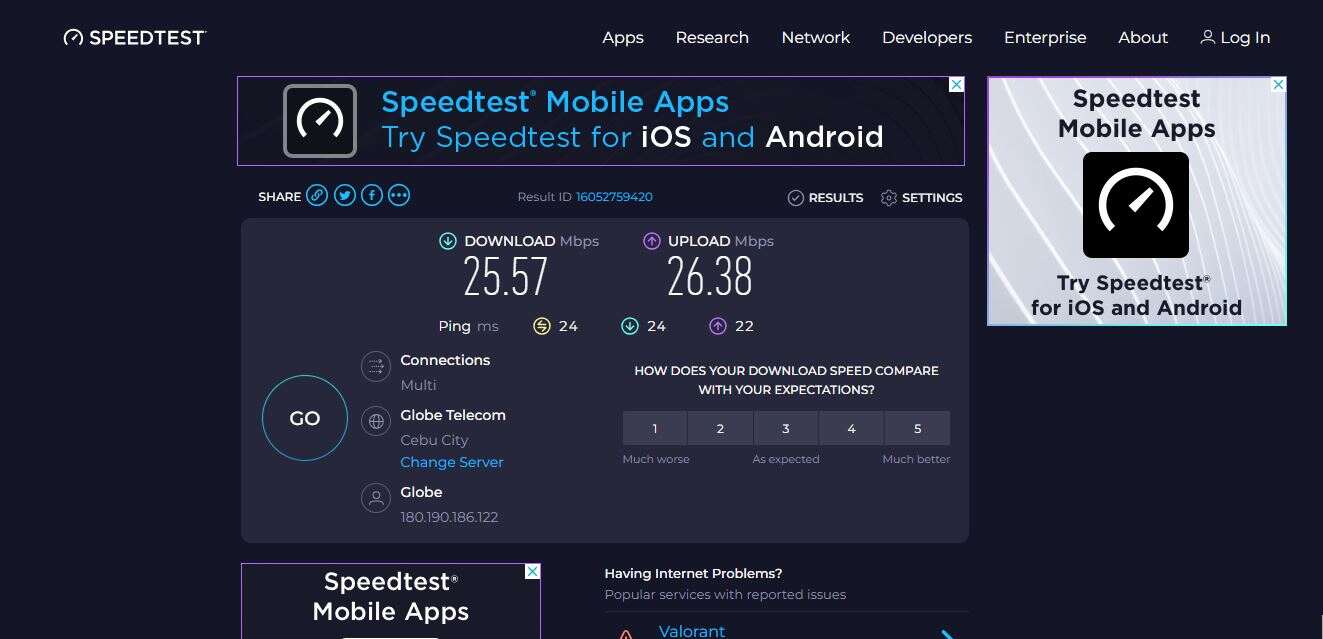This screenshot has height=639, width=1323.
Task: Start the test with GO button
Action: [305, 418]
